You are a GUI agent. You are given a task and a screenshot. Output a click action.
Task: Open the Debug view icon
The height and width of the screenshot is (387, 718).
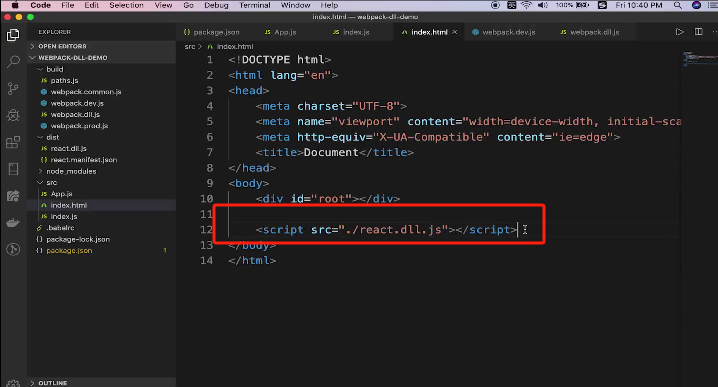13,115
